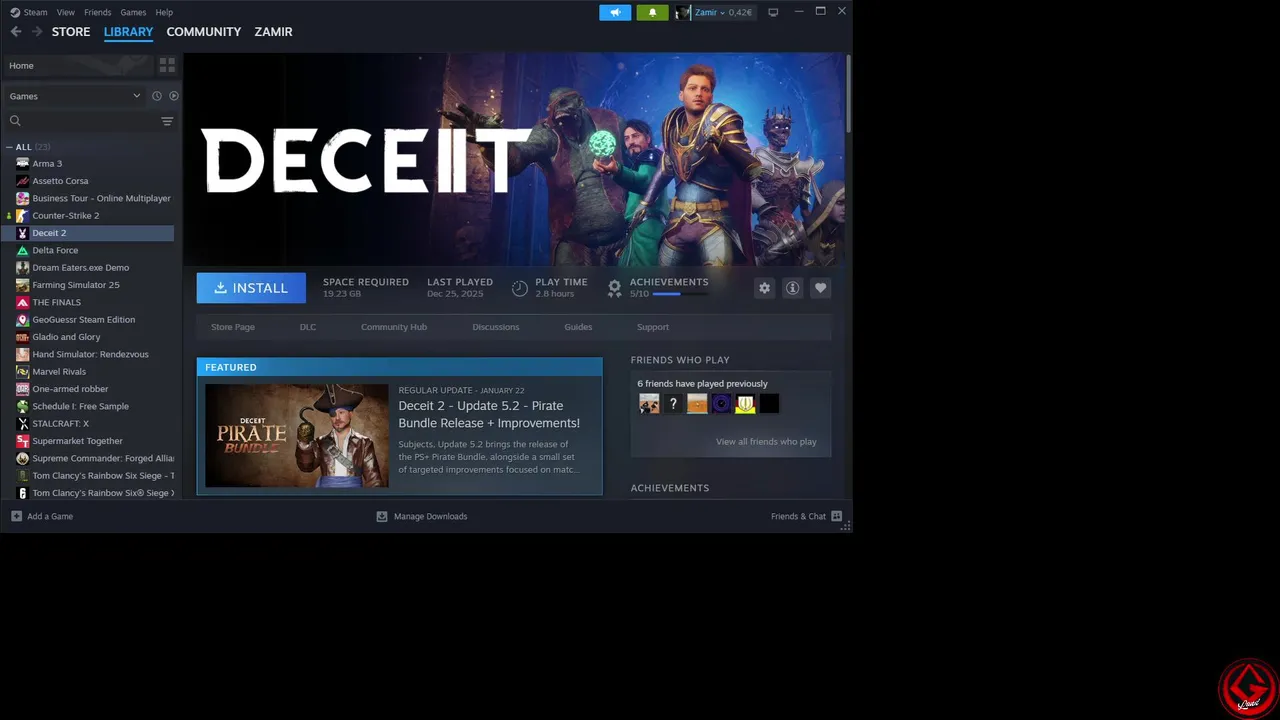This screenshot has width=1280, height=720.
Task: Open the announcements megaphone button
Action: [x=615, y=12]
